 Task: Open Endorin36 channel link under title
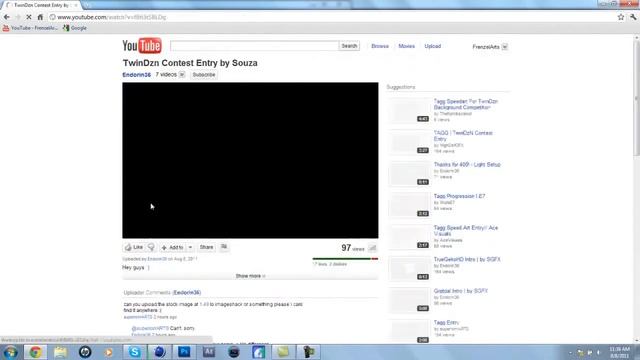137,75
